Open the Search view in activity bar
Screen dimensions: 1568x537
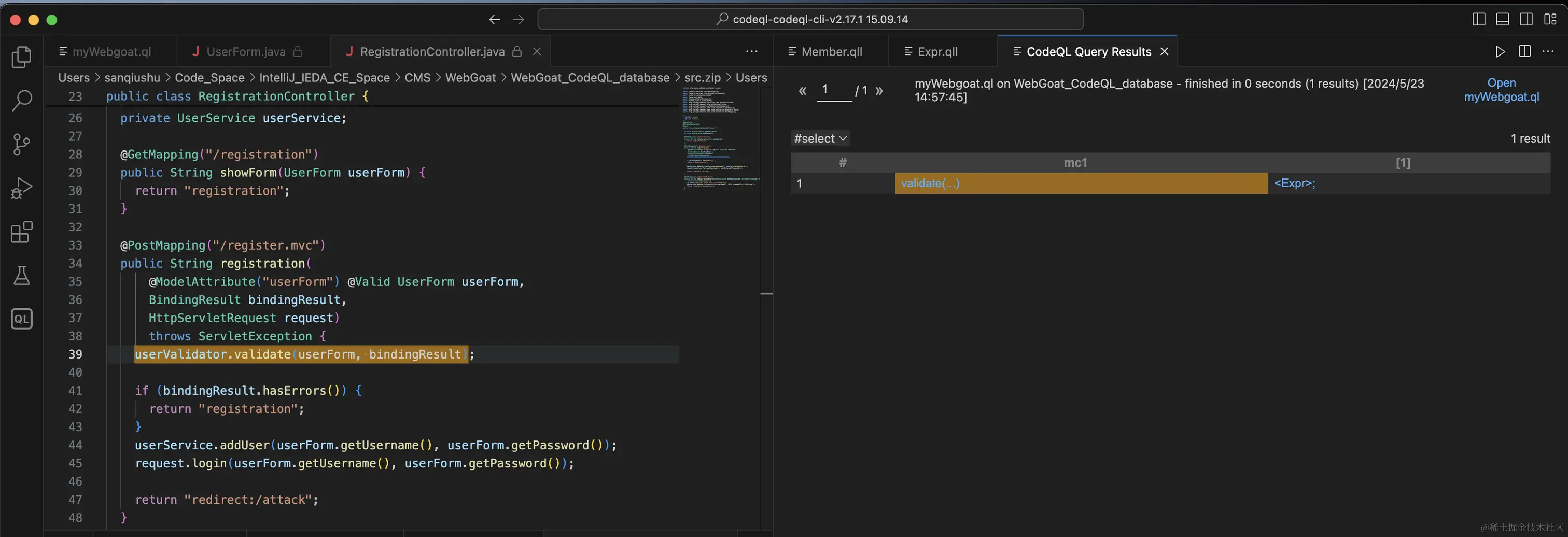(x=22, y=101)
